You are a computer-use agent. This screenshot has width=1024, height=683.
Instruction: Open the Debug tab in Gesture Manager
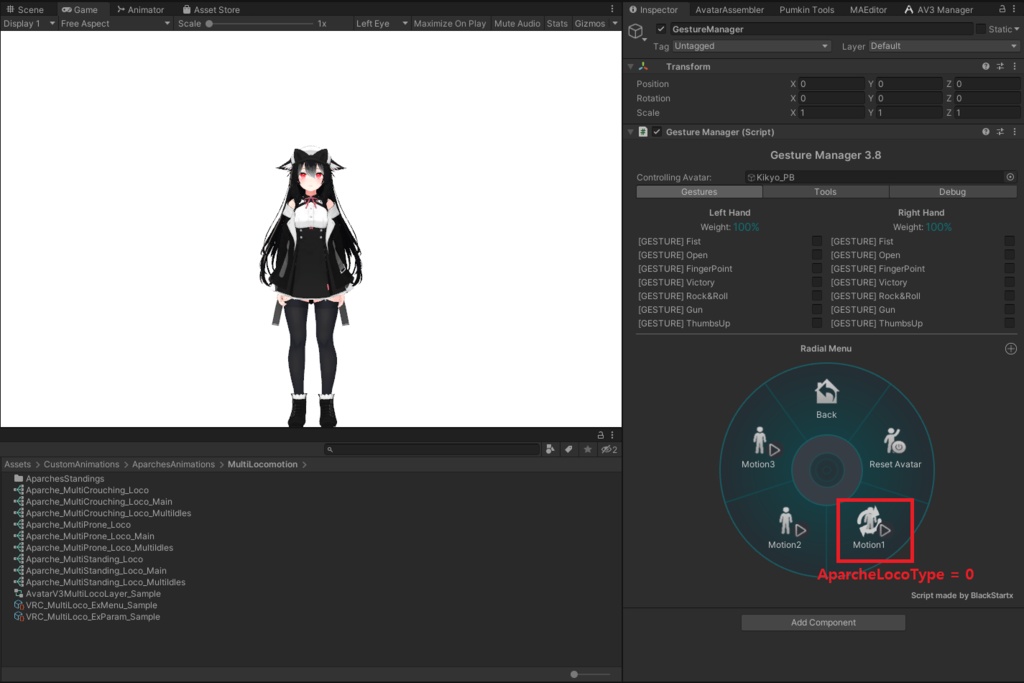pyautogui.click(x=952, y=191)
